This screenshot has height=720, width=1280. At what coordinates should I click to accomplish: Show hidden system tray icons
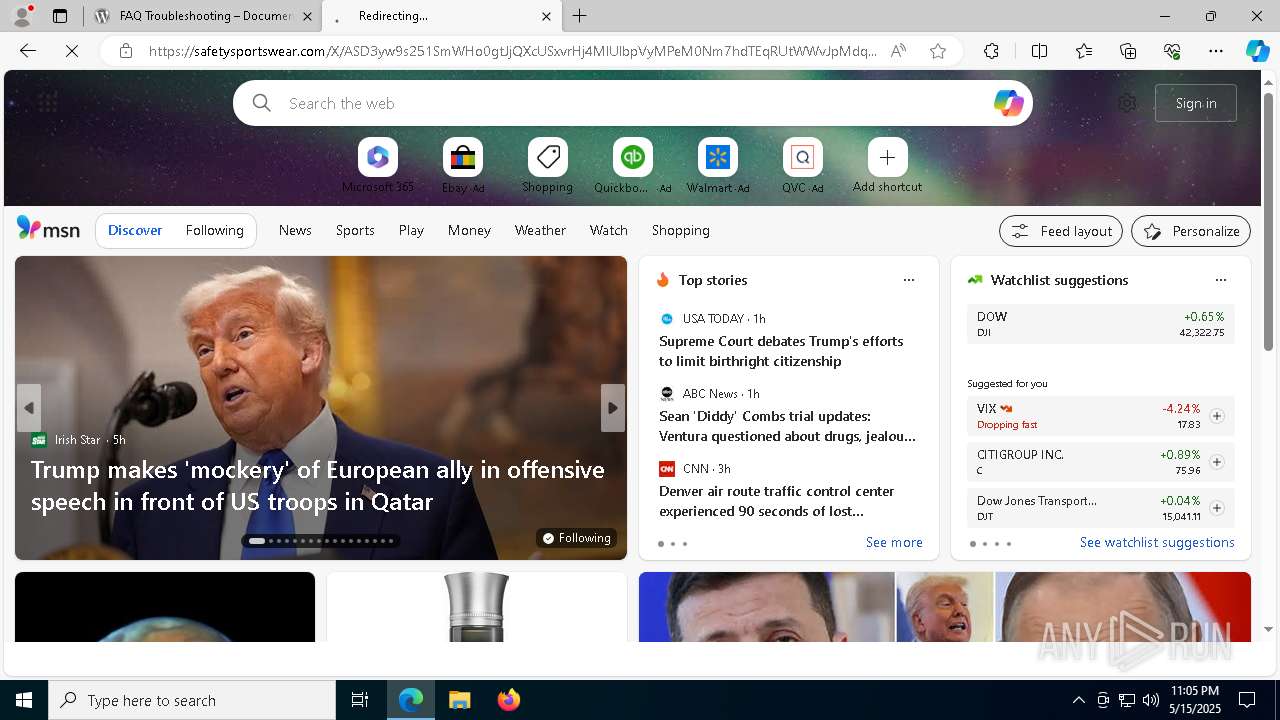pos(1078,700)
